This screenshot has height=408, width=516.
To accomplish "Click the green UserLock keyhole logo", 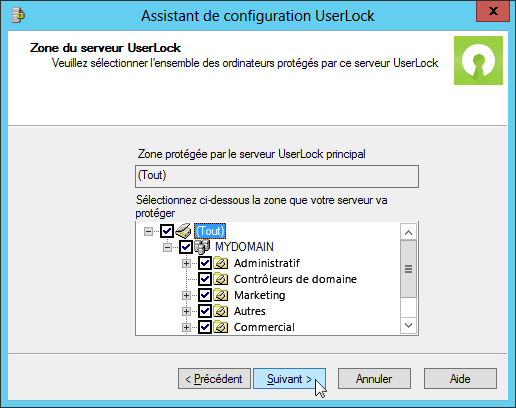I will [478, 60].
